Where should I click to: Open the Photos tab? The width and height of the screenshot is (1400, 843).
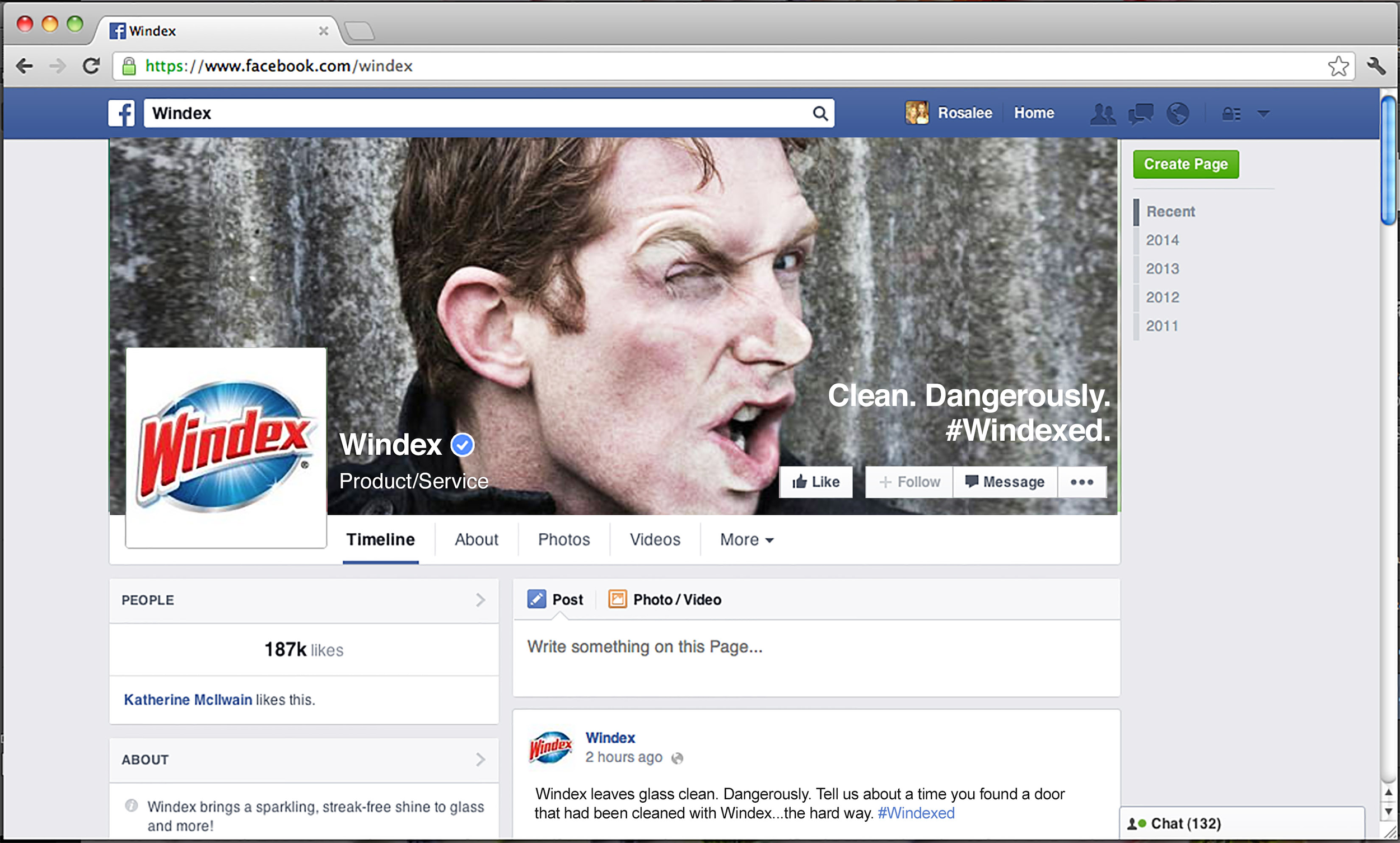564,539
